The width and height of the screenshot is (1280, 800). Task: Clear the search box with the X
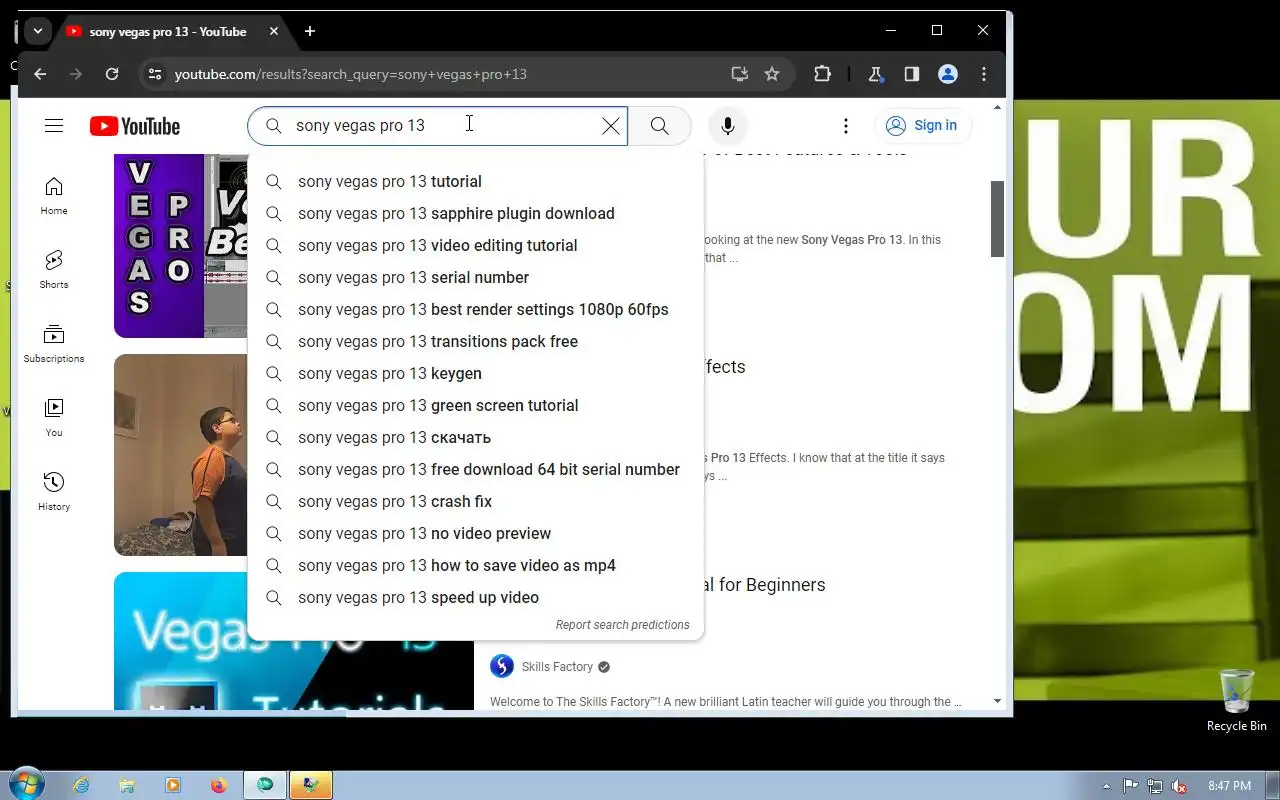click(610, 126)
